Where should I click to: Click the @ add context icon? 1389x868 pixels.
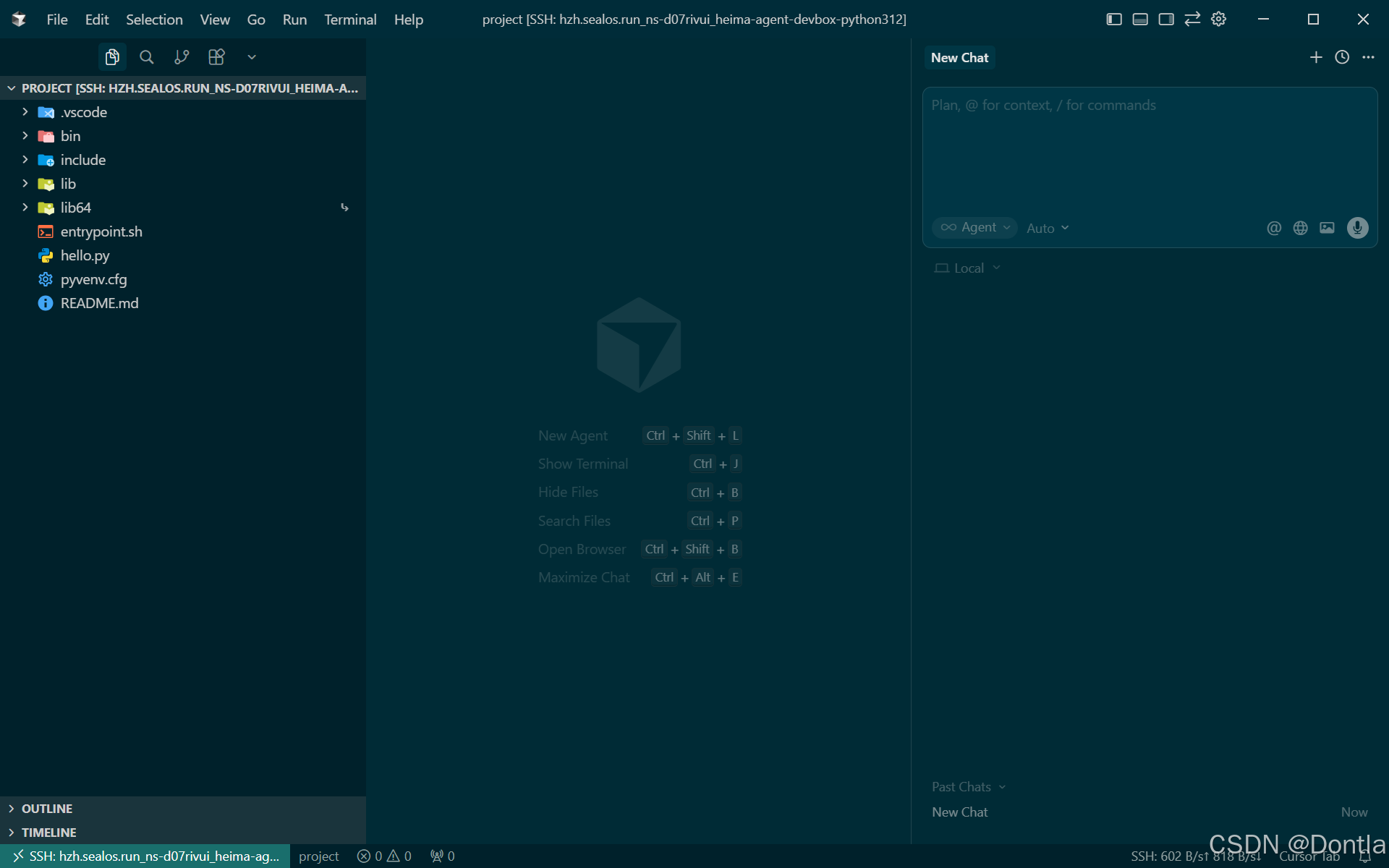[1274, 228]
